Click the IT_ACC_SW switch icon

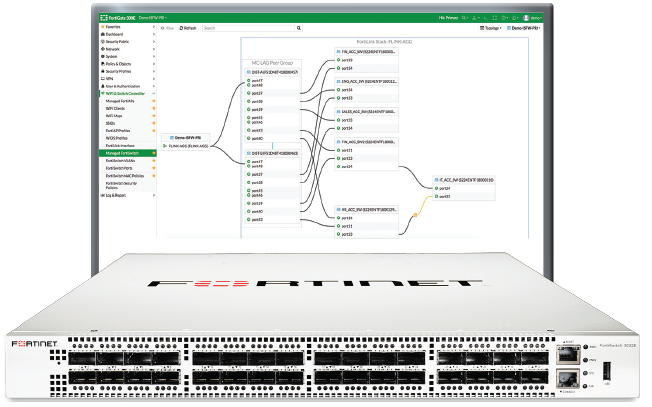coord(436,180)
